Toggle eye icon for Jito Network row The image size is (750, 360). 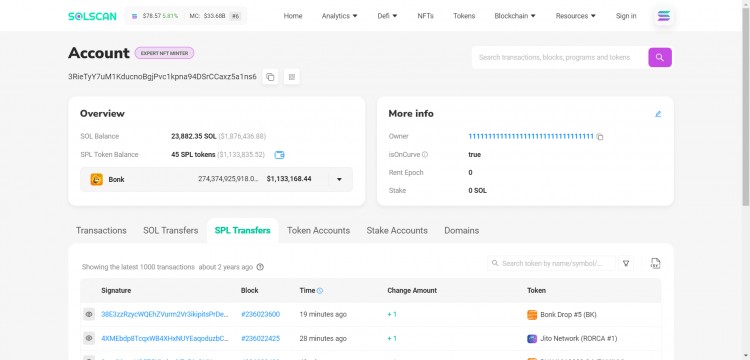point(89,338)
